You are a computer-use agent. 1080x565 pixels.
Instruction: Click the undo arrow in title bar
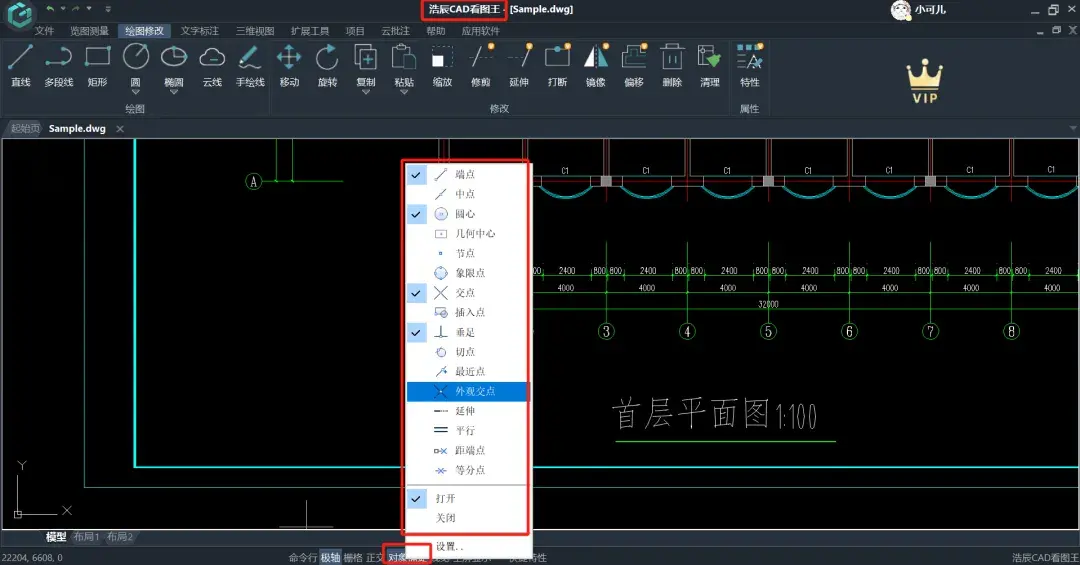[x=50, y=9]
